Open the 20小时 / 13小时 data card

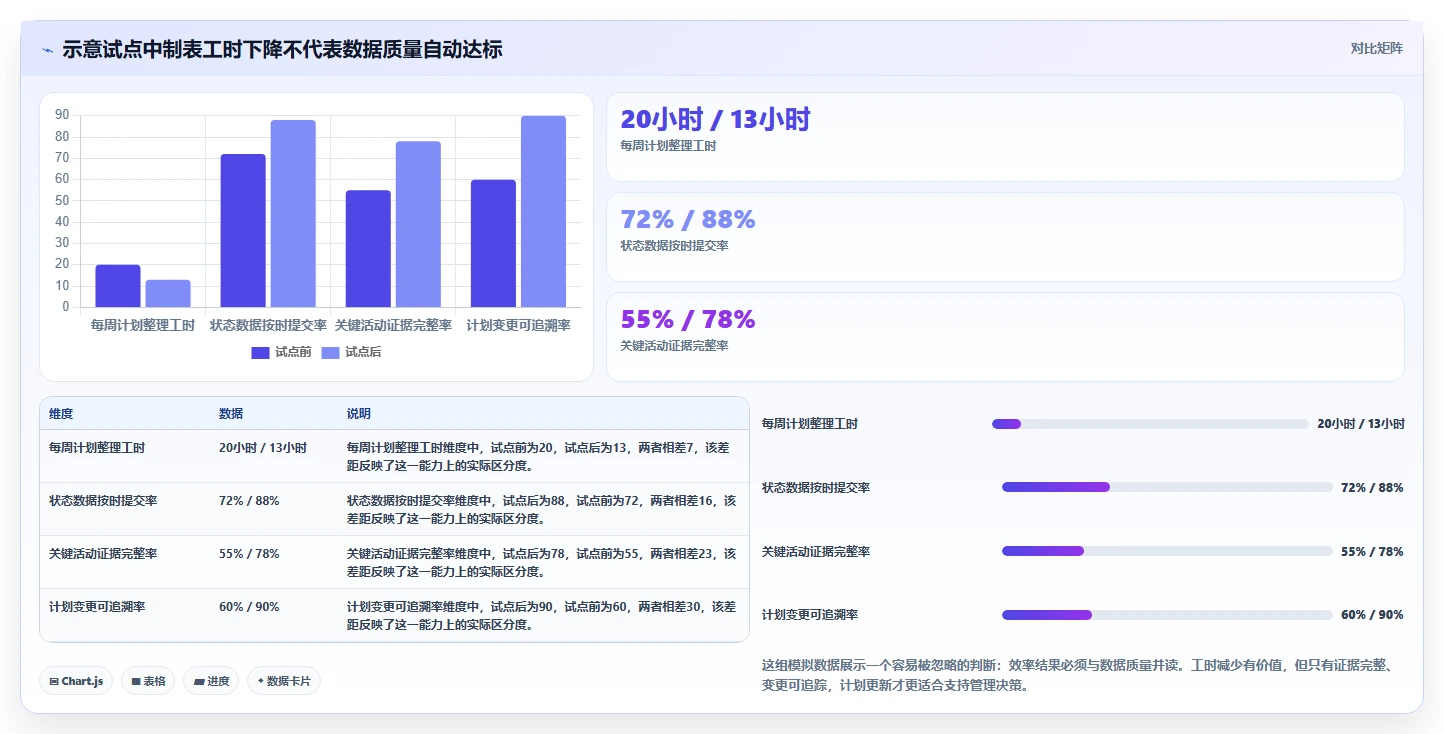click(x=1005, y=137)
